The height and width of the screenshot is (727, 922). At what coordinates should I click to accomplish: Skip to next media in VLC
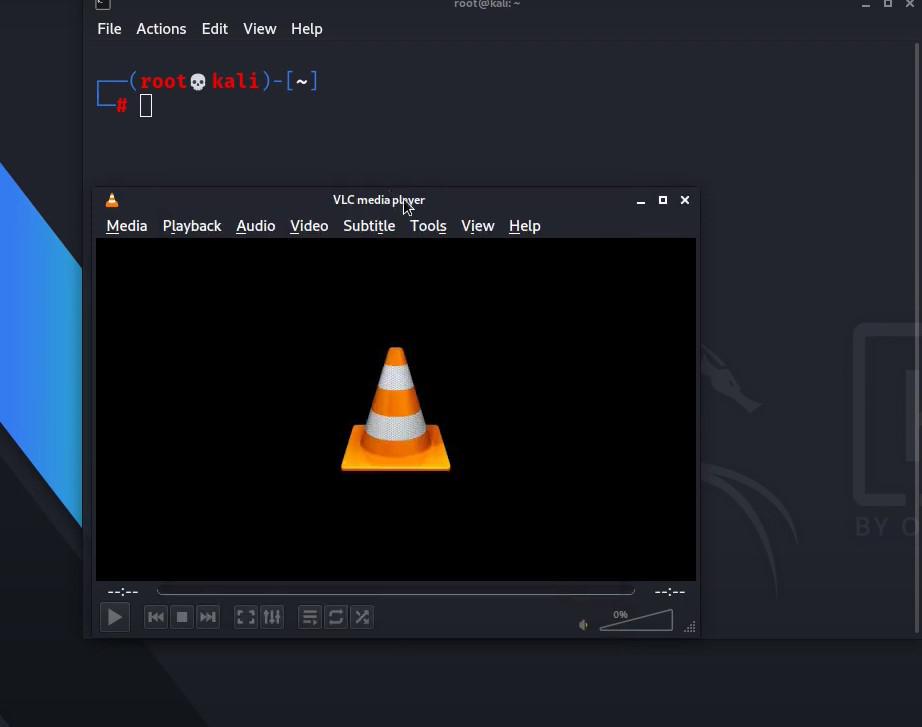click(x=208, y=617)
